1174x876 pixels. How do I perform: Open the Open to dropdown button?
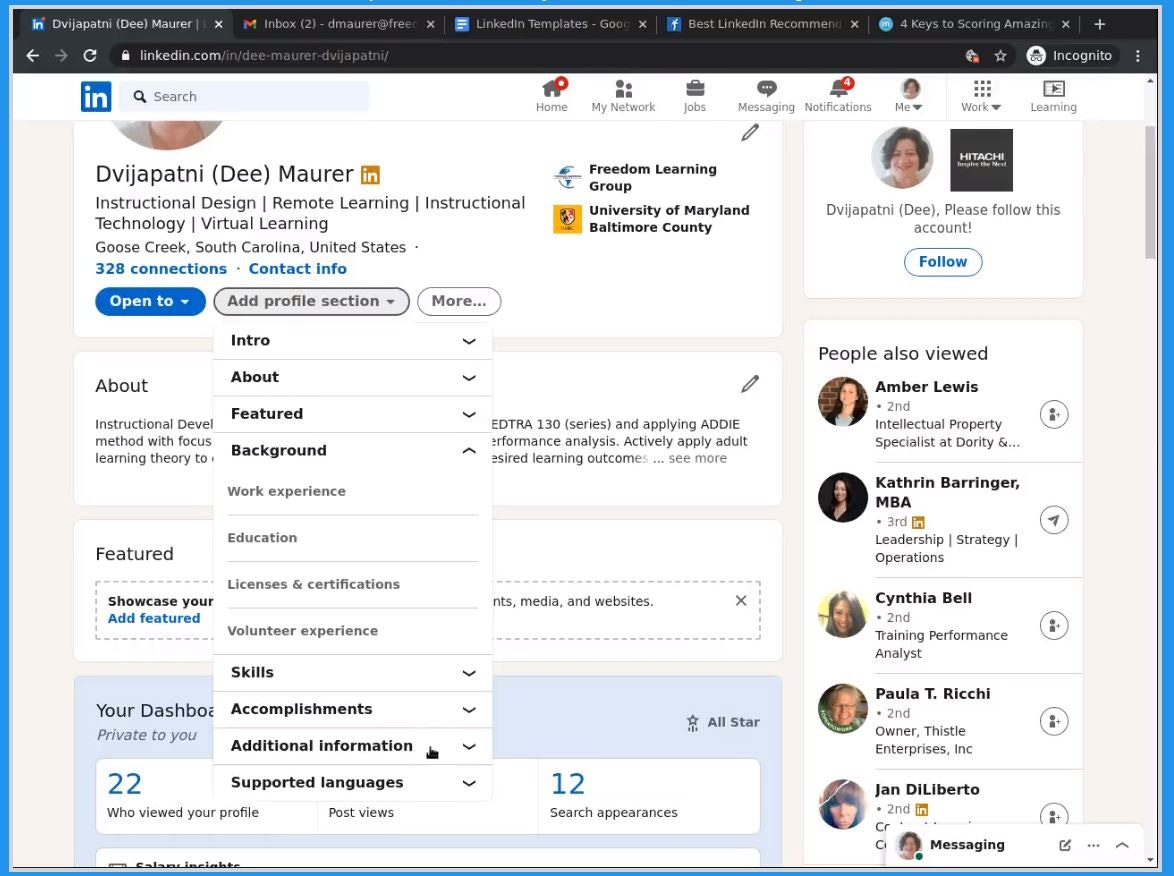pyautogui.click(x=150, y=301)
